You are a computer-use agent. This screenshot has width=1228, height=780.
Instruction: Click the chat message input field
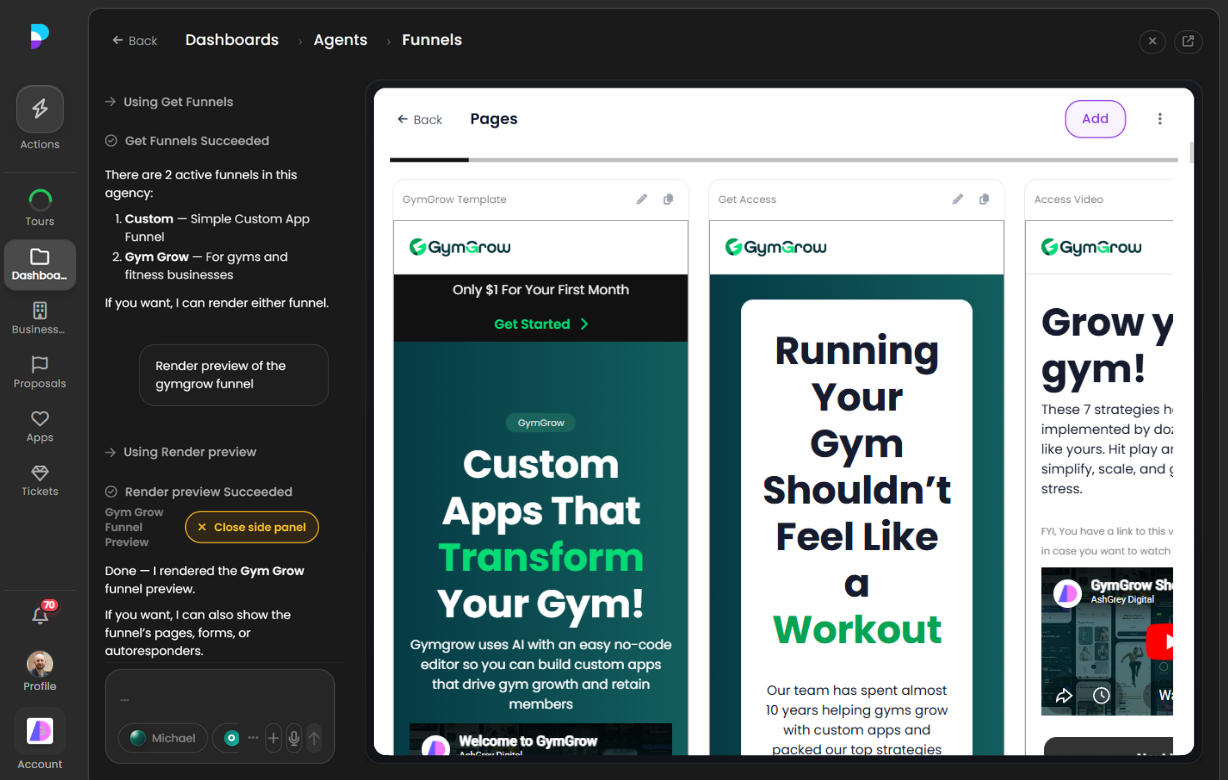point(220,697)
